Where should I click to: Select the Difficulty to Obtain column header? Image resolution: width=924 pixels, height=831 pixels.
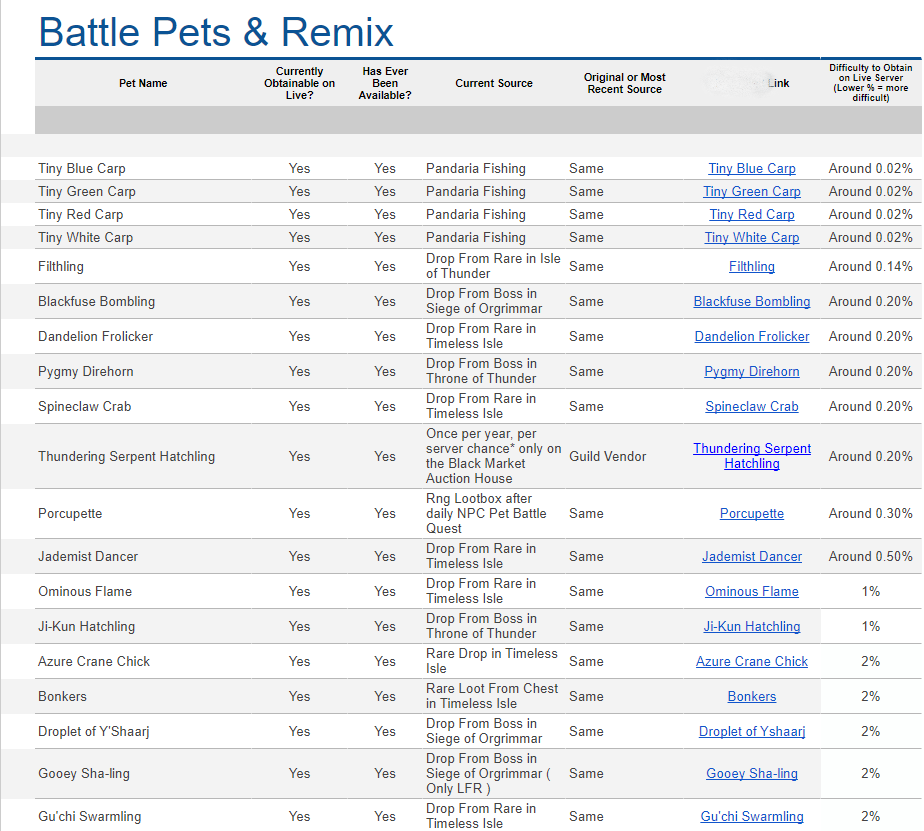(870, 83)
